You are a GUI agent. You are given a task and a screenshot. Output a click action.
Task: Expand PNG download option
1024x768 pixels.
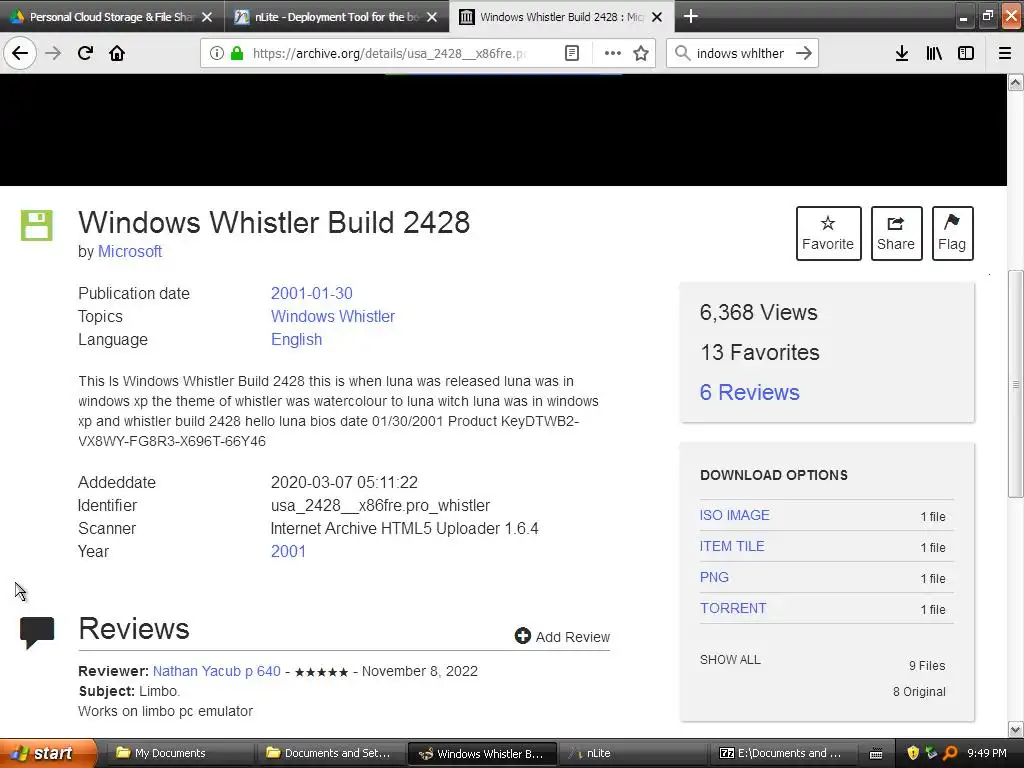tap(714, 577)
